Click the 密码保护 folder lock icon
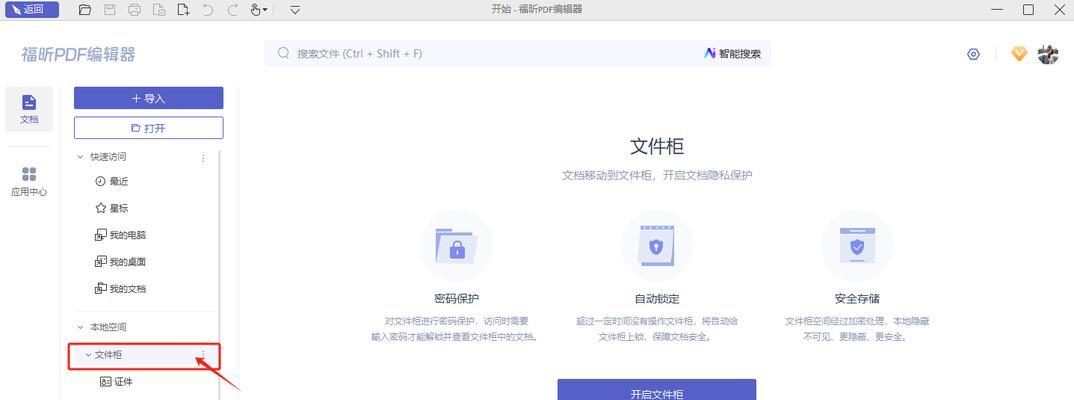This screenshot has height=400, width=1074. pyautogui.click(x=456, y=245)
